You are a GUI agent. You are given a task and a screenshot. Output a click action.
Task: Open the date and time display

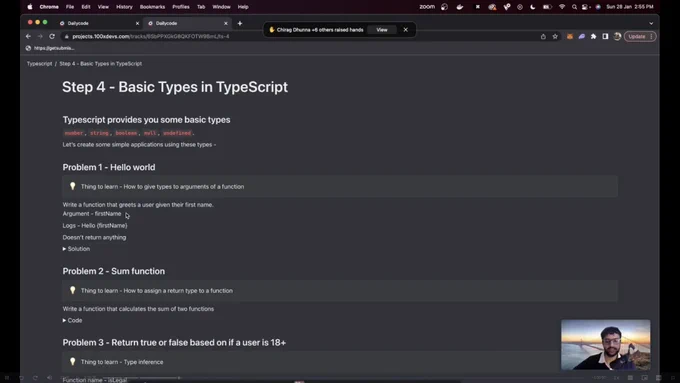coord(630,7)
